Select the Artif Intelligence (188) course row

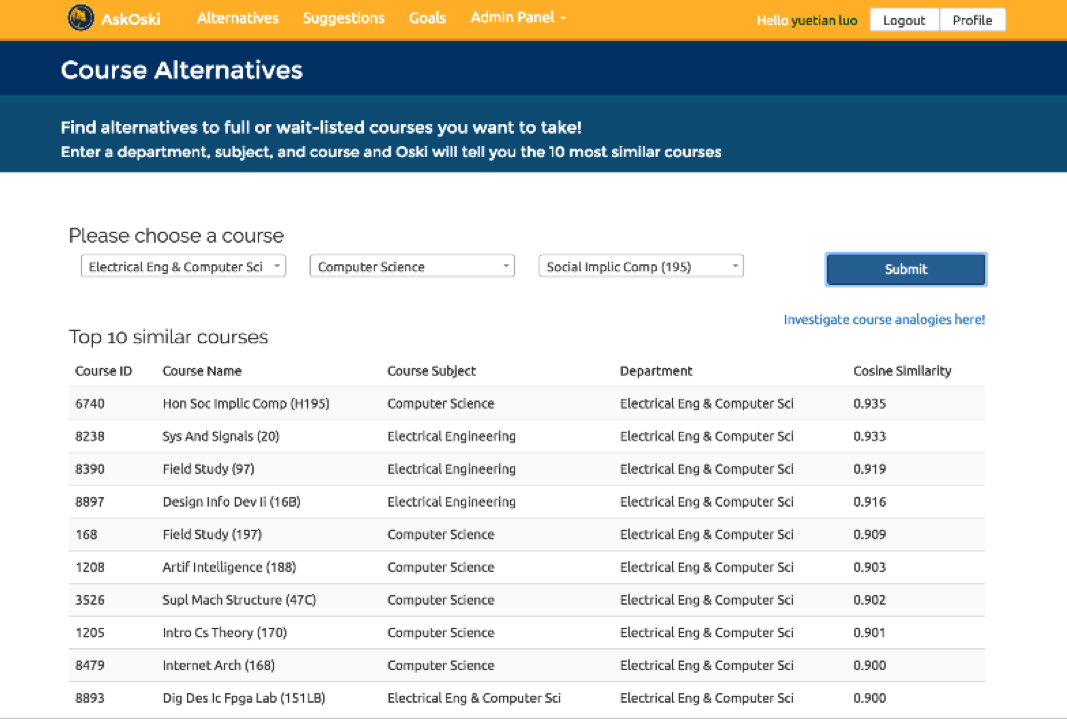click(229, 567)
